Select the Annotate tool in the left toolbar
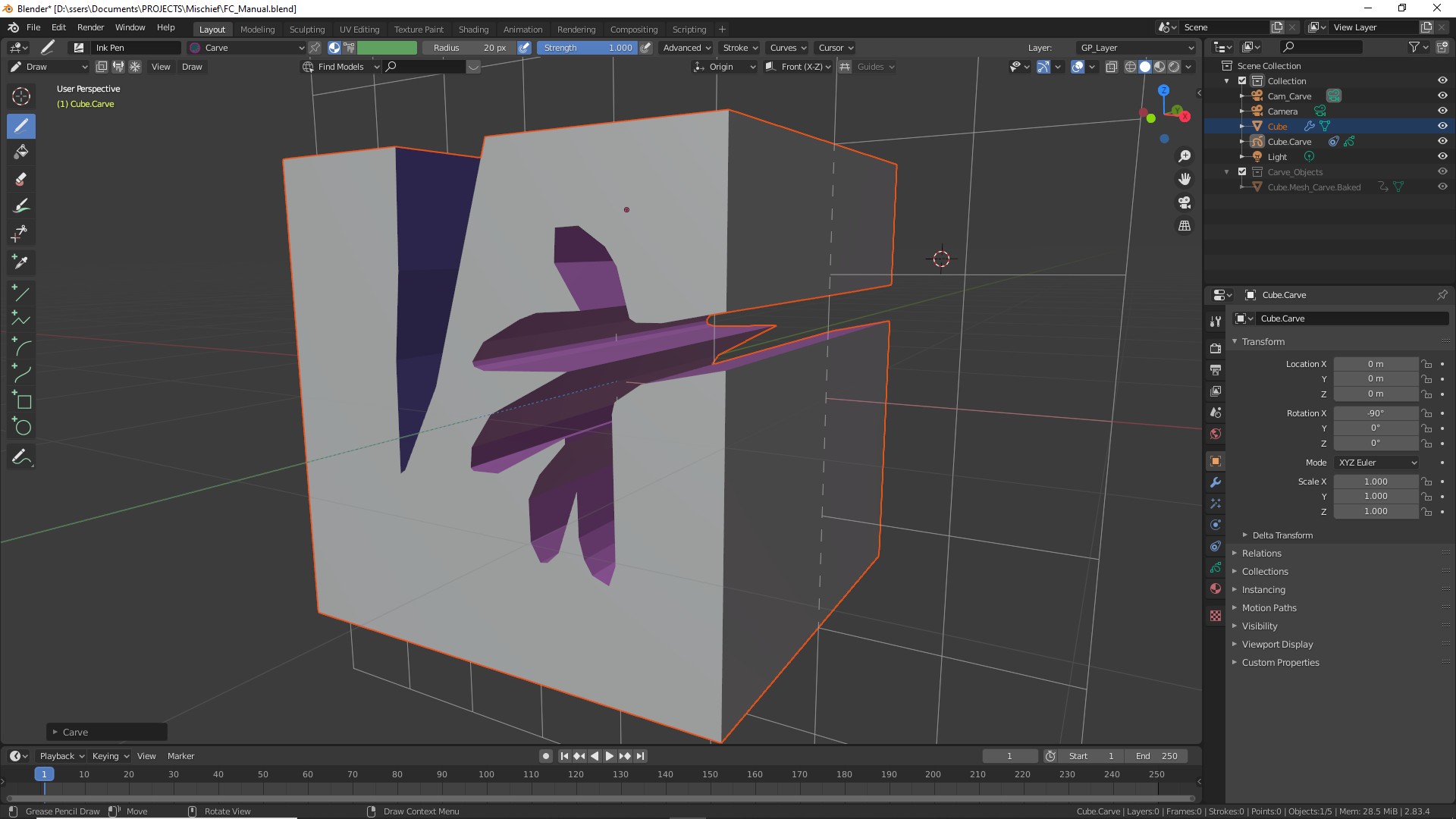This screenshot has width=1456, height=819. coord(21,457)
